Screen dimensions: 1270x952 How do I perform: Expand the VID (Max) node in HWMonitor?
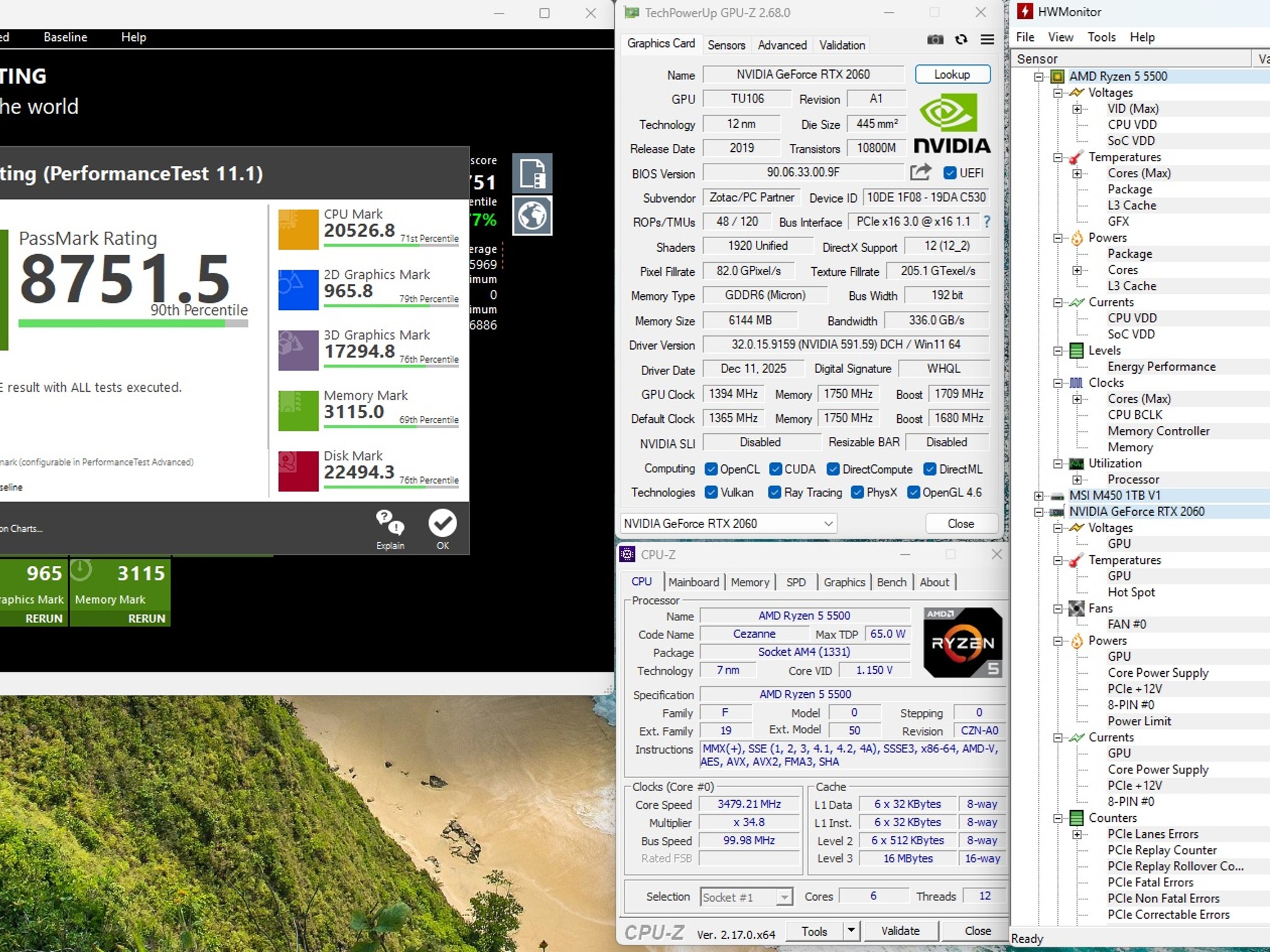(1077, 109)
